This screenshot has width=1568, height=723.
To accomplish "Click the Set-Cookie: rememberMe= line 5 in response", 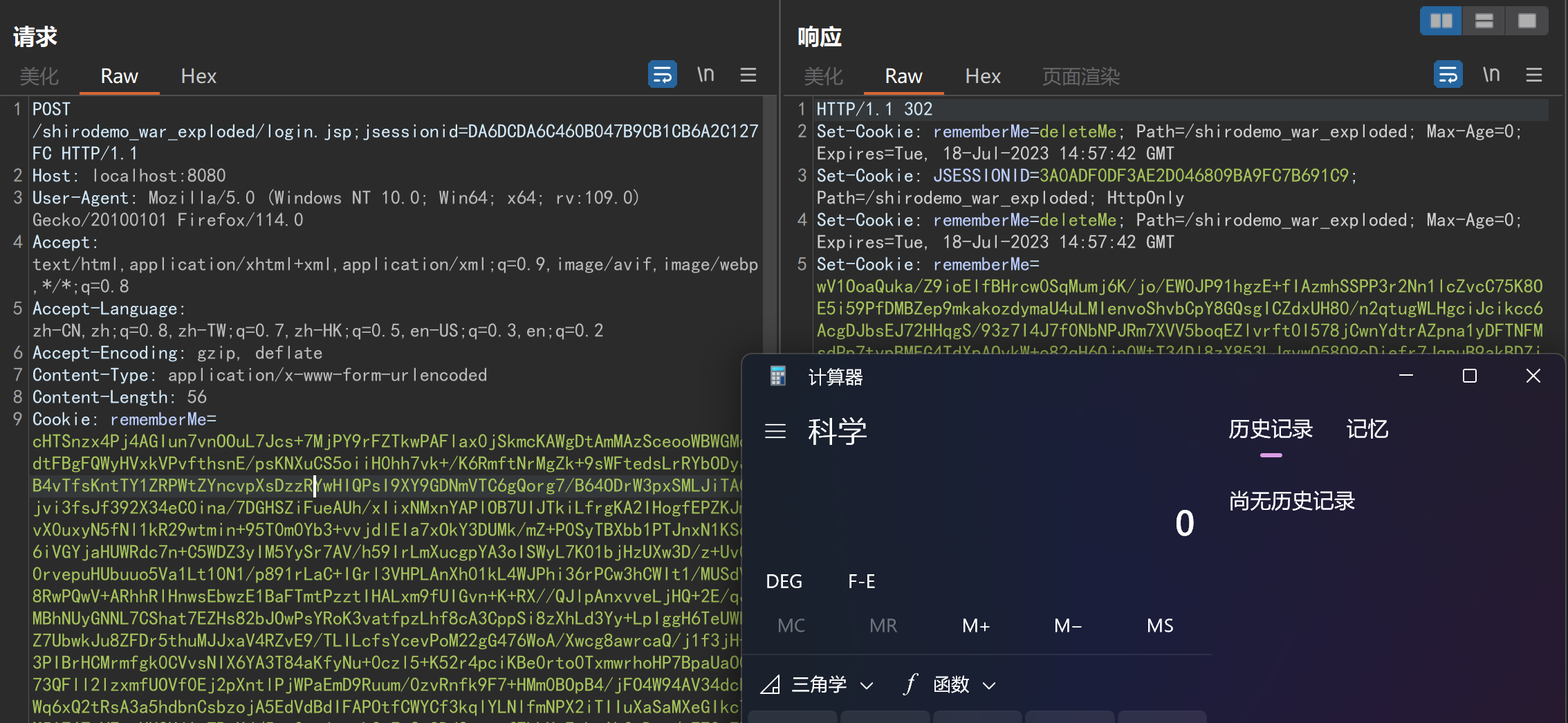I will coord(928,264).
